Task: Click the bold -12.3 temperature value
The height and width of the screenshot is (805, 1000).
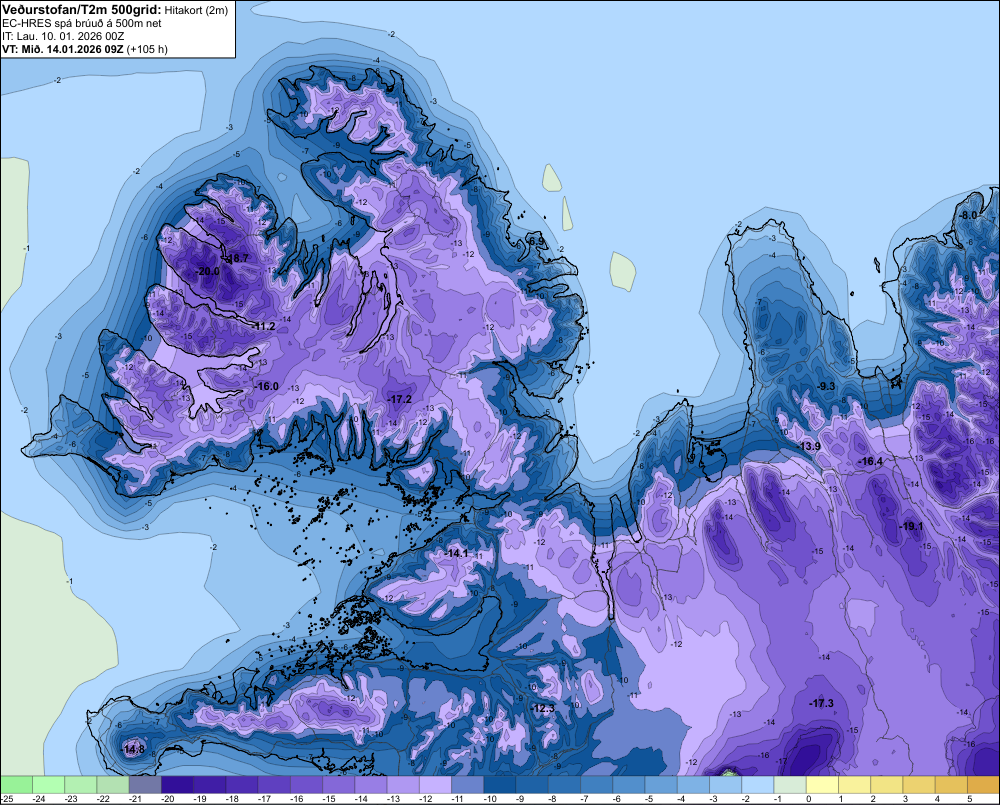Action: point(543,708)
